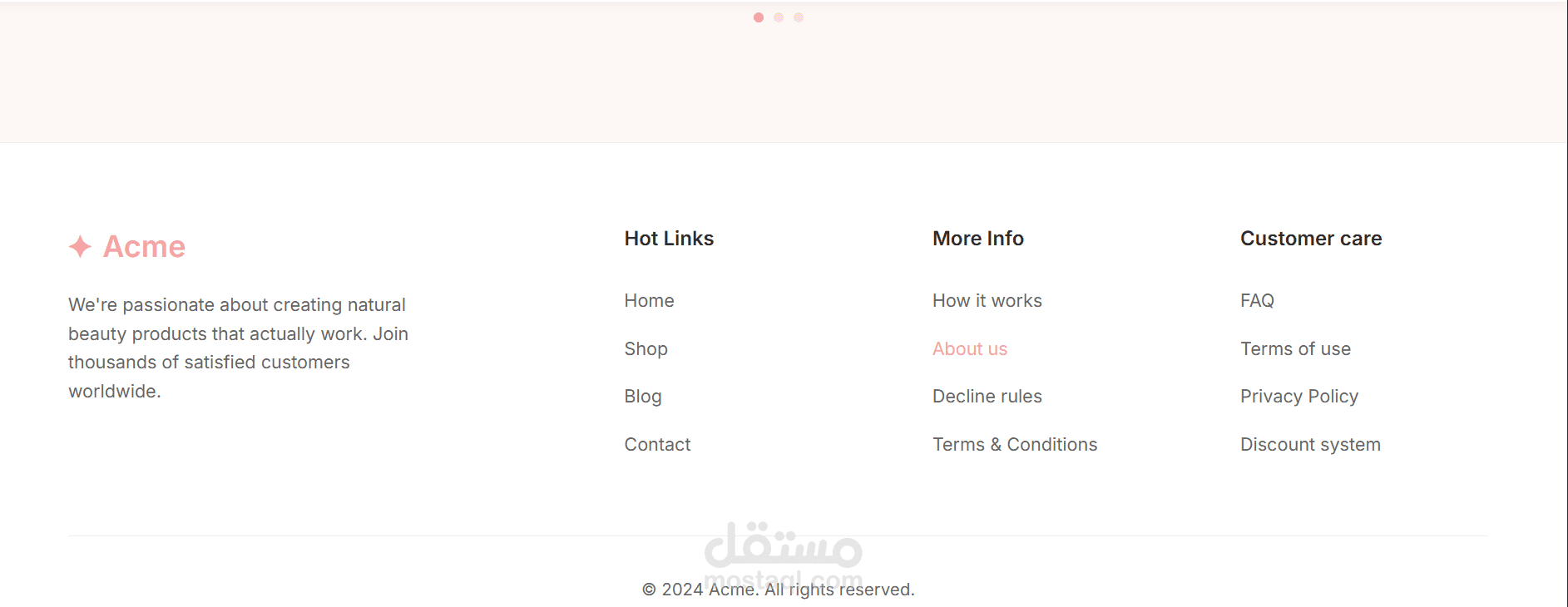Click the Acme sparkle star logo icon
Image resolution: width=1568 pixels, height=607 pixels.
click(x=80, y=246)
